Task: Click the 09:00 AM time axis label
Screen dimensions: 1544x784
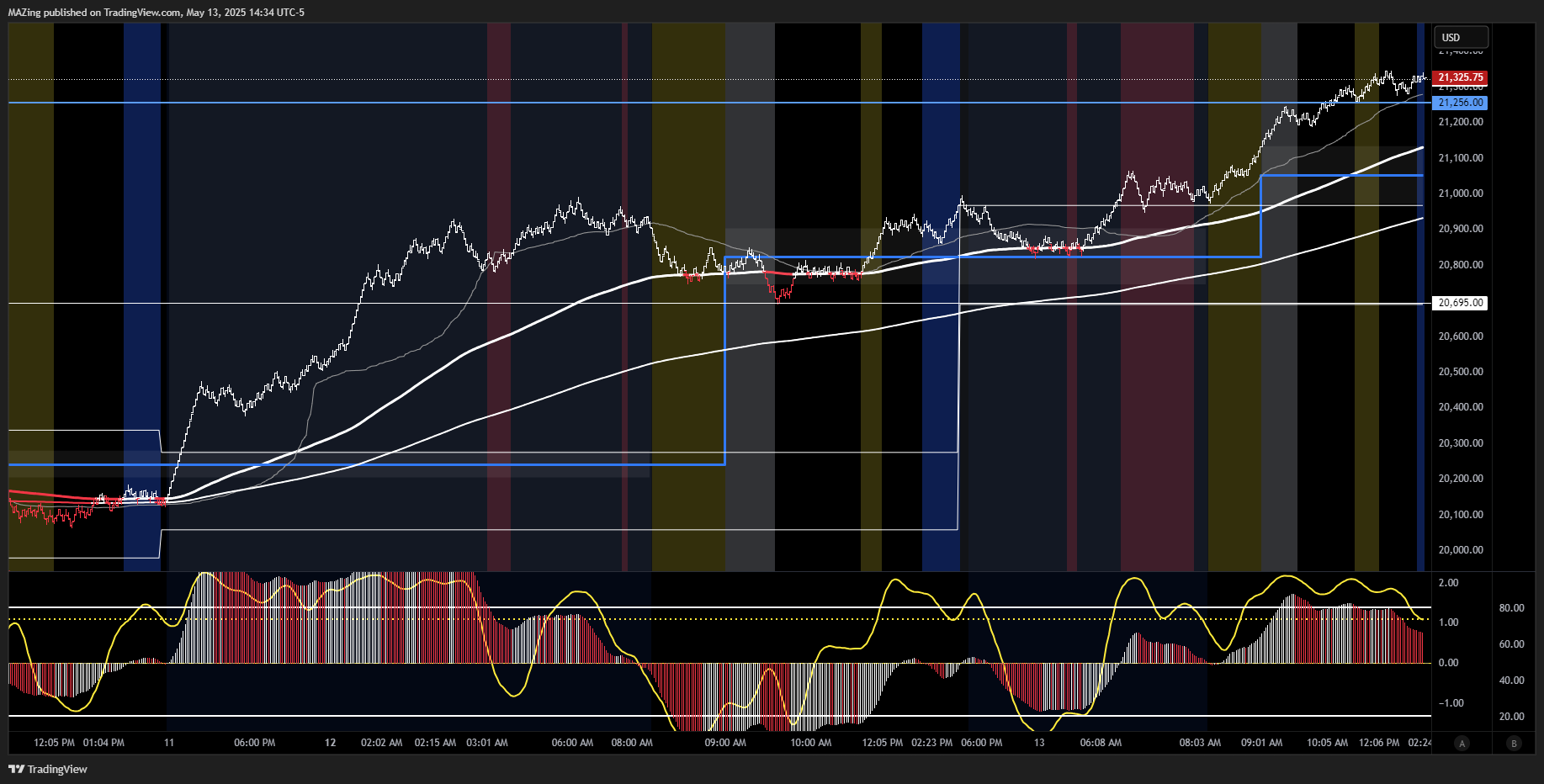Action: 725,743
